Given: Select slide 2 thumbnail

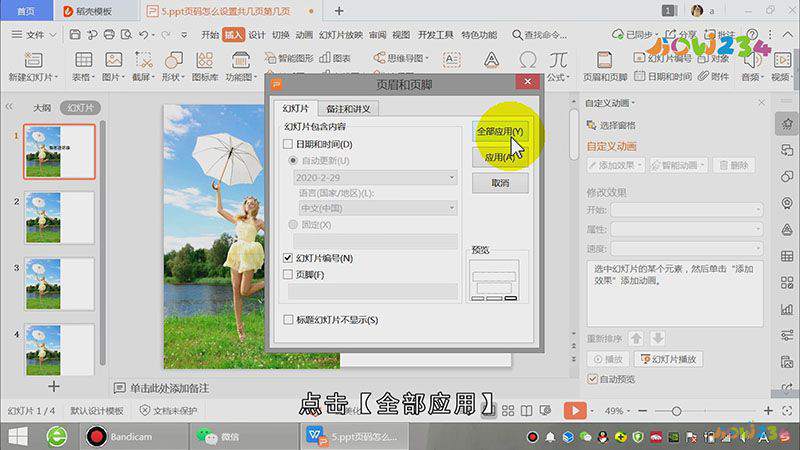Looking at the screenshot, I should (59, 218).
